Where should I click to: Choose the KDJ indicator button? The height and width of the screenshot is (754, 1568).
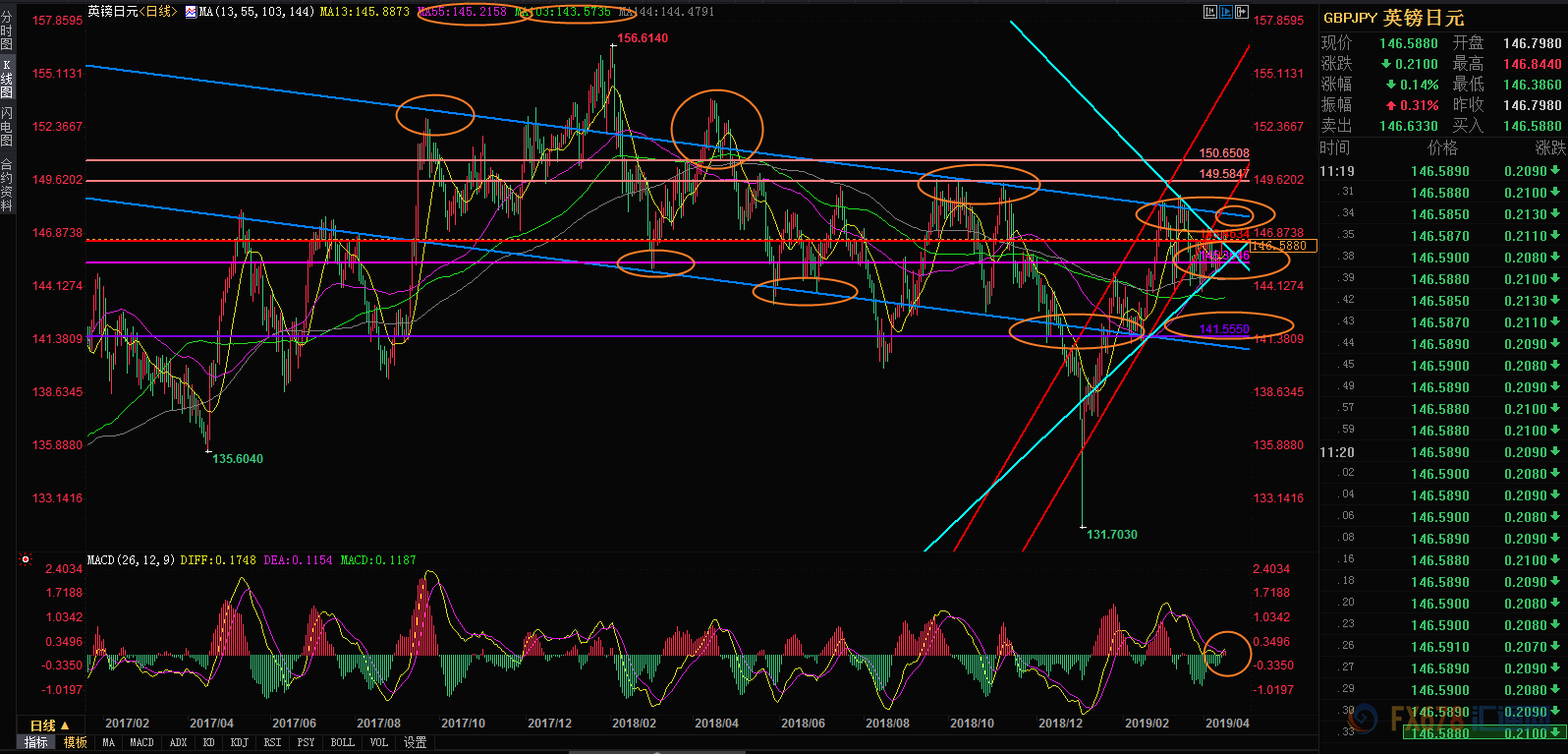coord(239,742)
